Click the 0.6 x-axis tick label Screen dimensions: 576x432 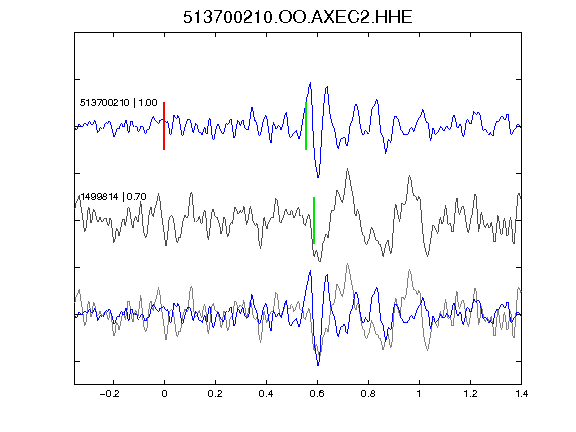pos(317,394)
